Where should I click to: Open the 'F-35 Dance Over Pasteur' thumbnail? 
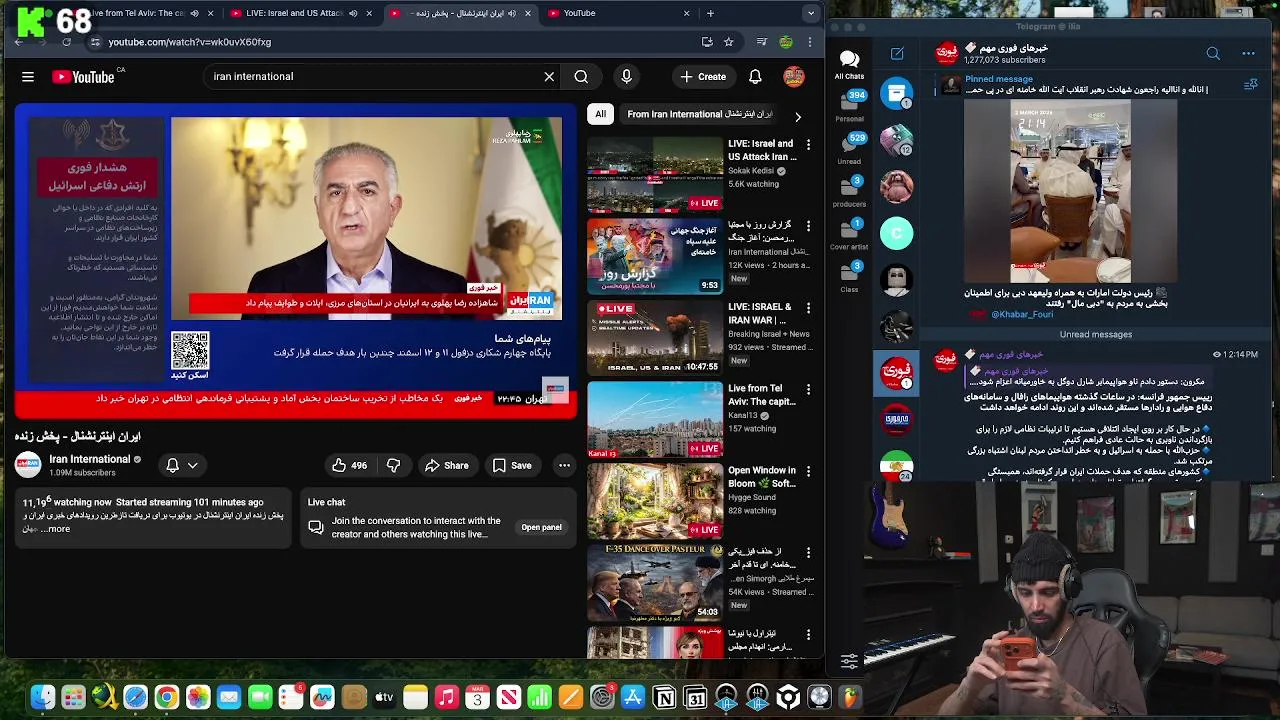[x=654, y=581]
